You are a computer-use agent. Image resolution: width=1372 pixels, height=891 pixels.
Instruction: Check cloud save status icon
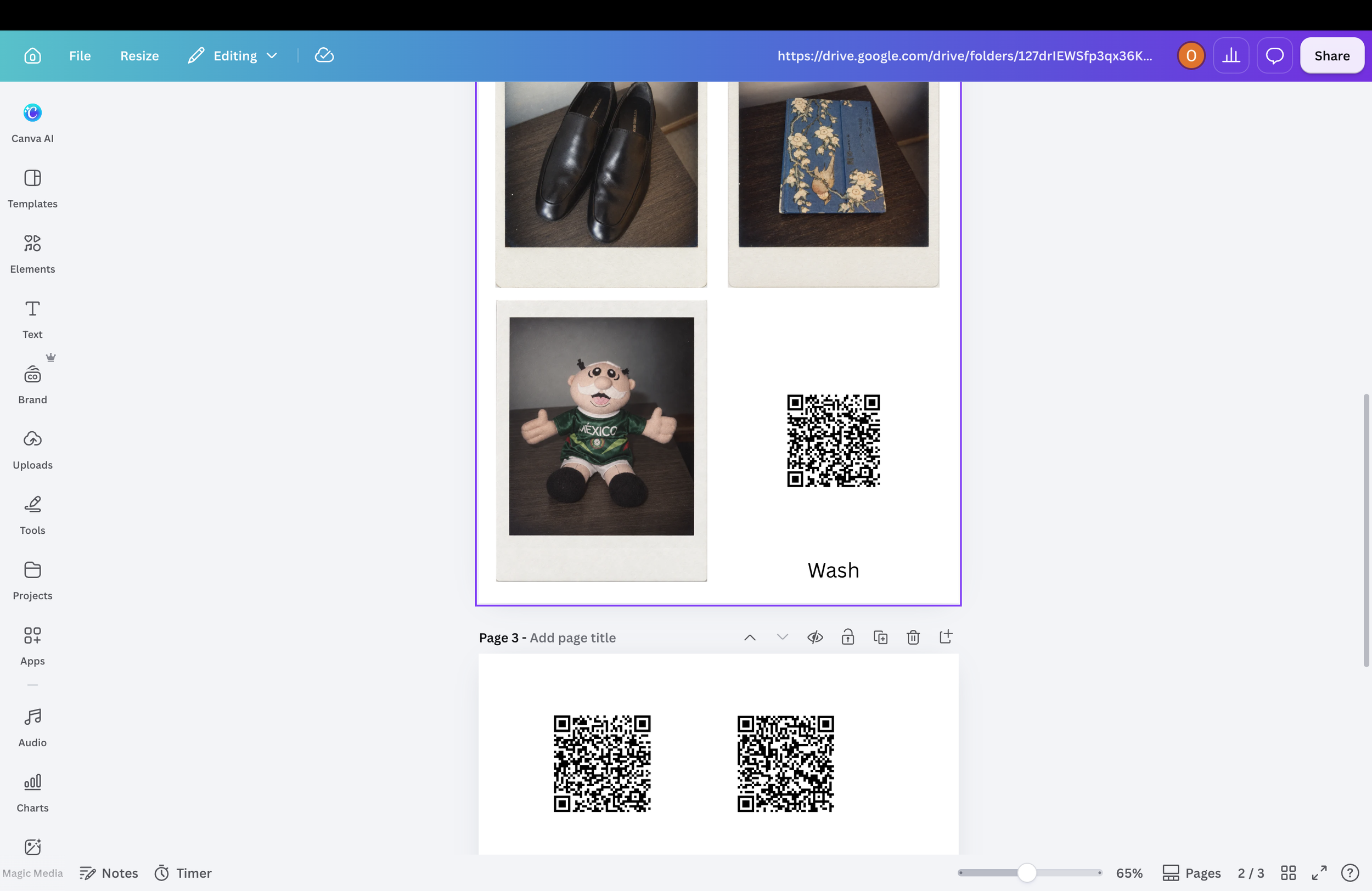point(324,55)
